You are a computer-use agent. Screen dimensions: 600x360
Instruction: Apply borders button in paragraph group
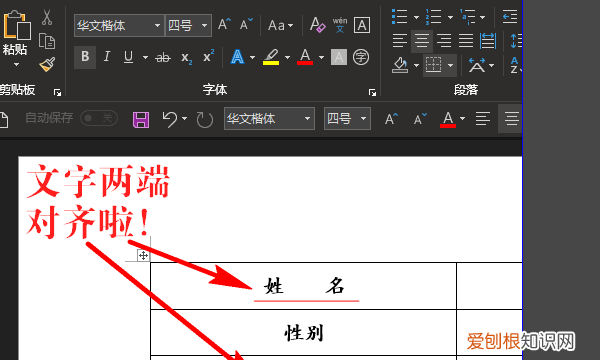(434, 65)
